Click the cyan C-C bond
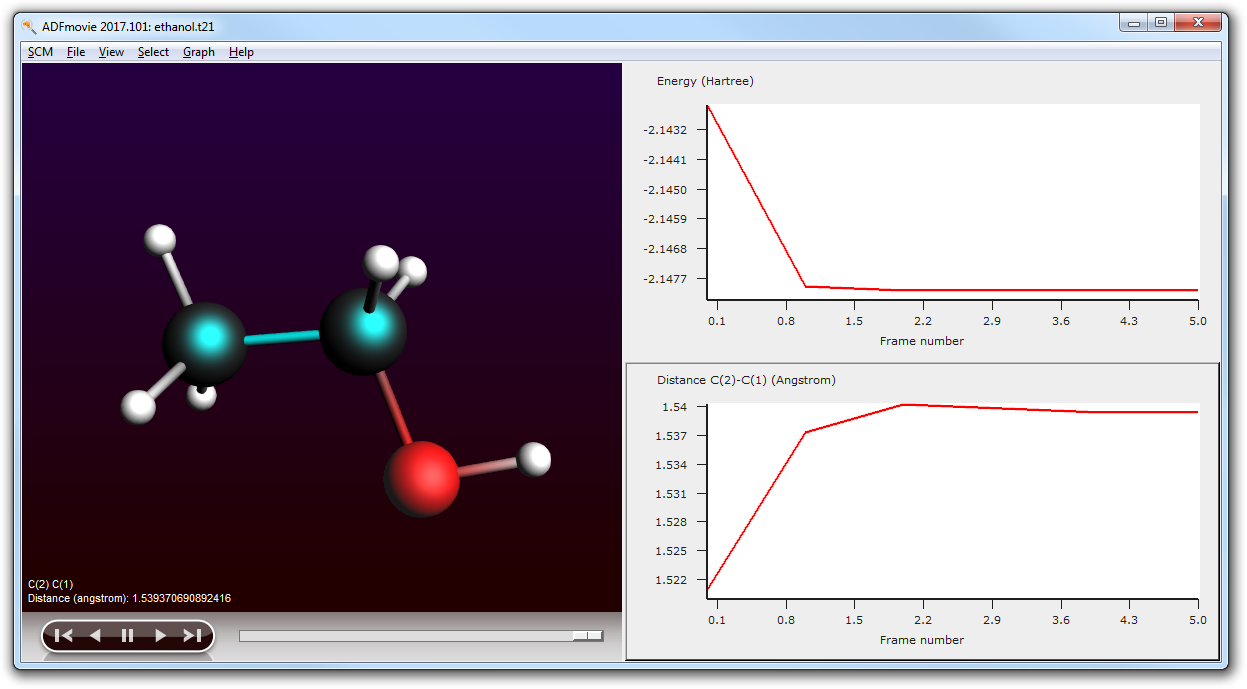Viewport: 1247px width, 689px height. 283,337
